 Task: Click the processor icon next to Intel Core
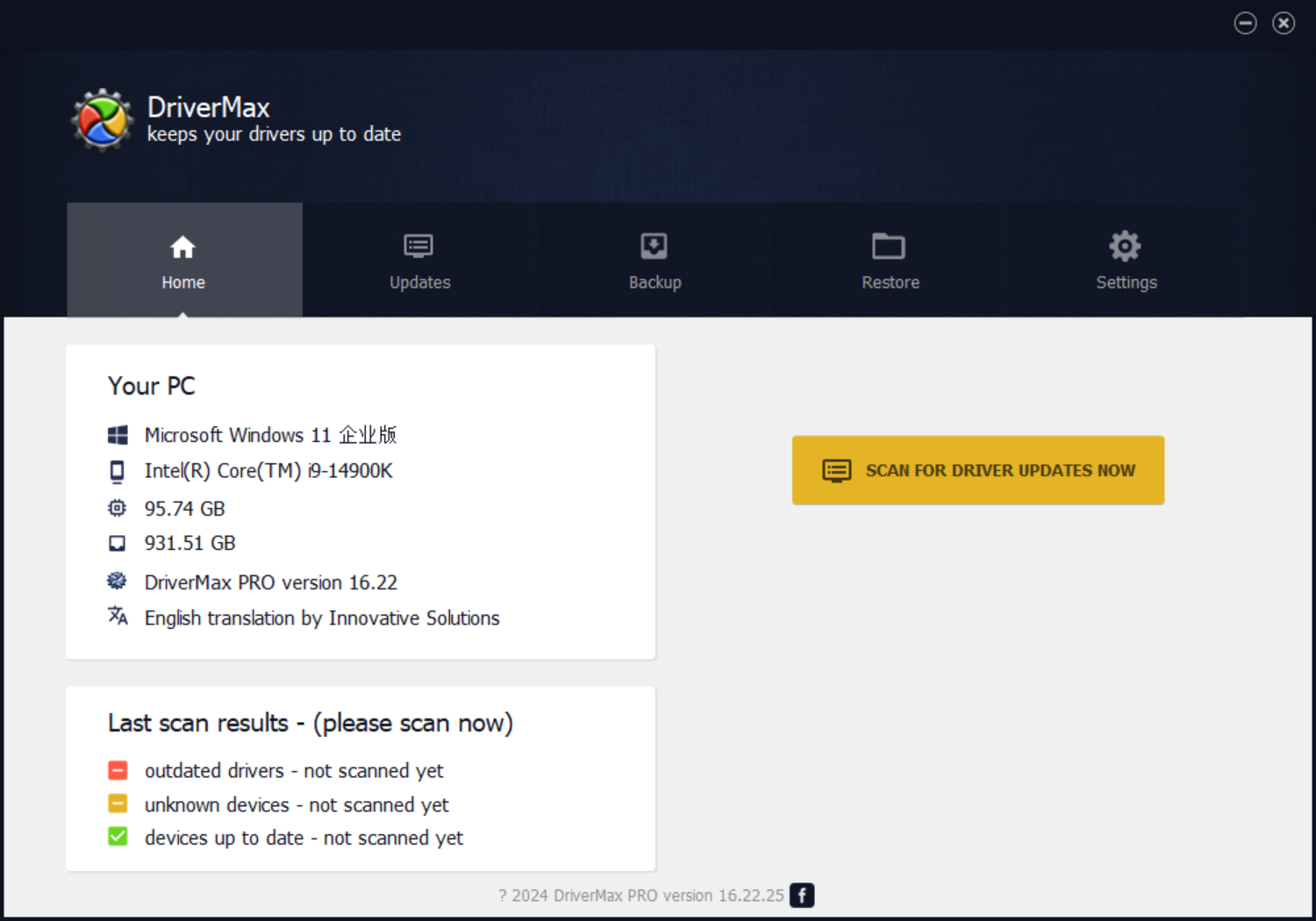pyautogui.click(x=117, y=471)
